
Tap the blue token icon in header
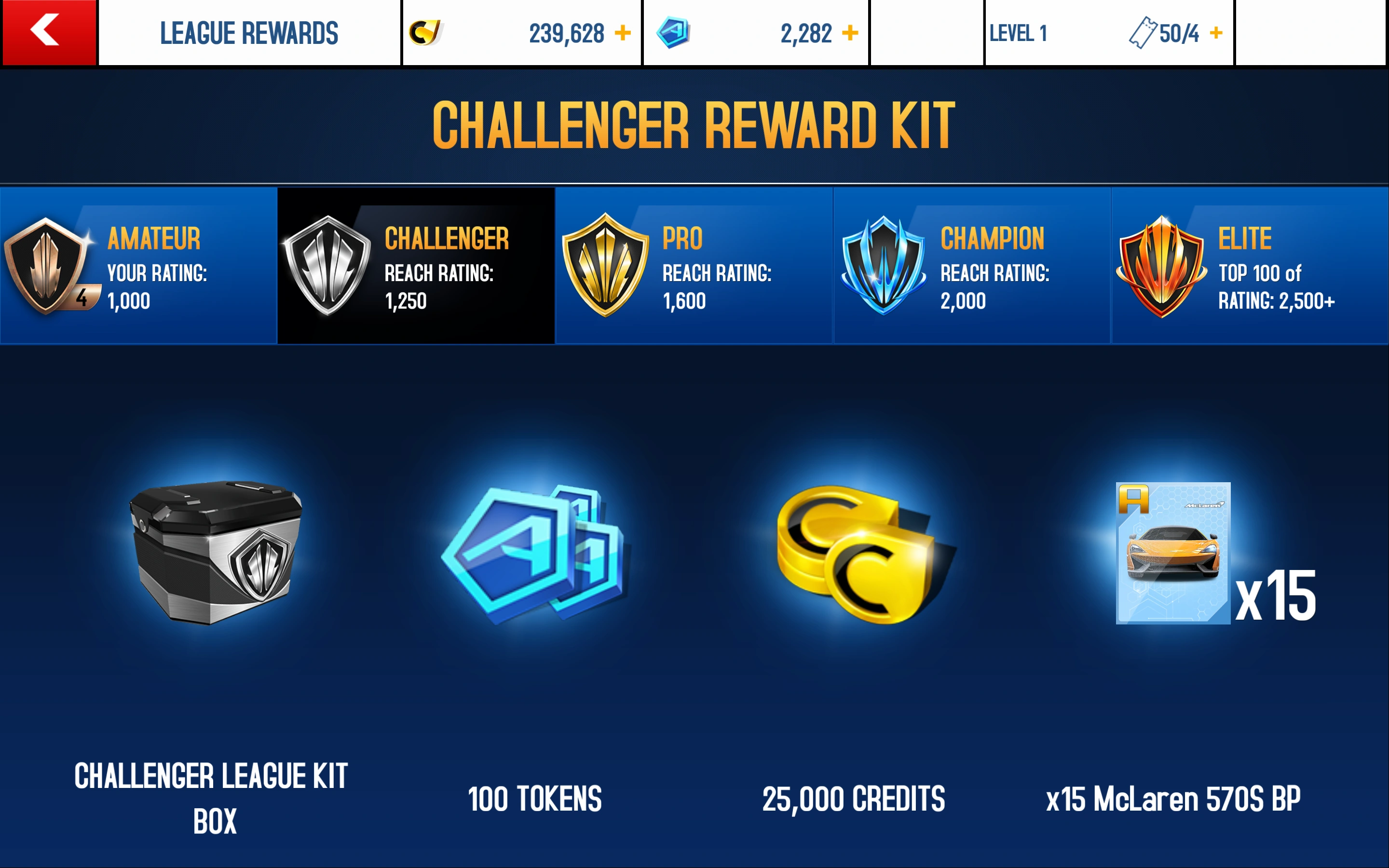tap(673, 33)
